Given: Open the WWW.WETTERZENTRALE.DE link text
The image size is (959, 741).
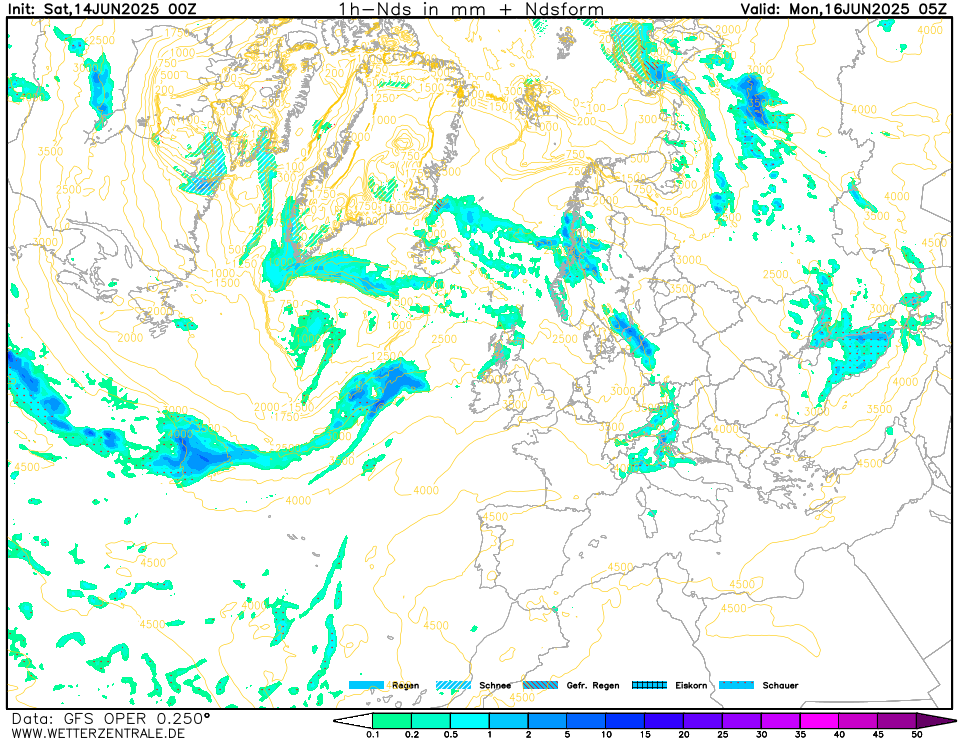Looking at the screenshot, I should [98, 733].
